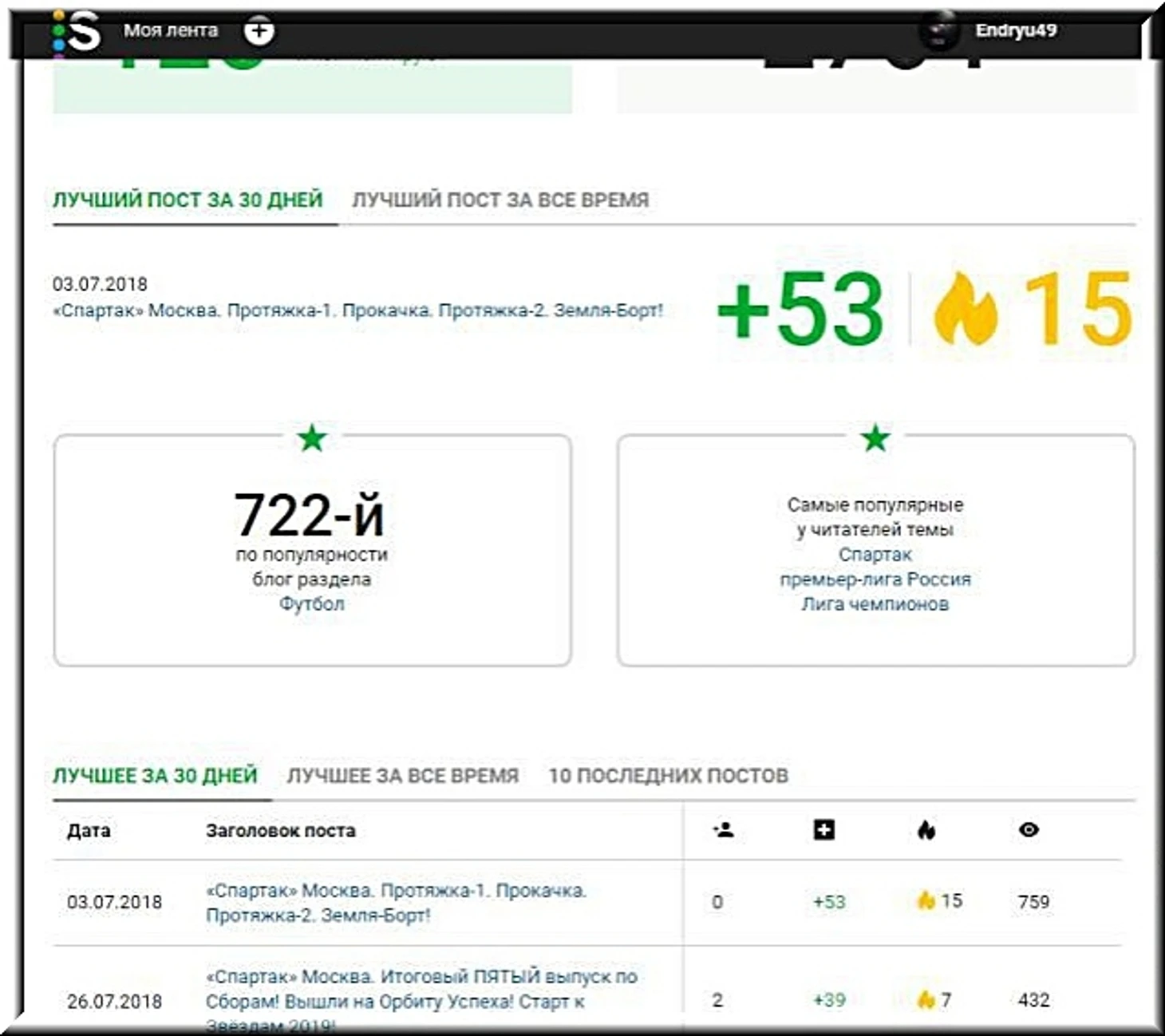Open table post link from 03.07.2018
The image size is (1165, 1036).
tap(397, 903)
